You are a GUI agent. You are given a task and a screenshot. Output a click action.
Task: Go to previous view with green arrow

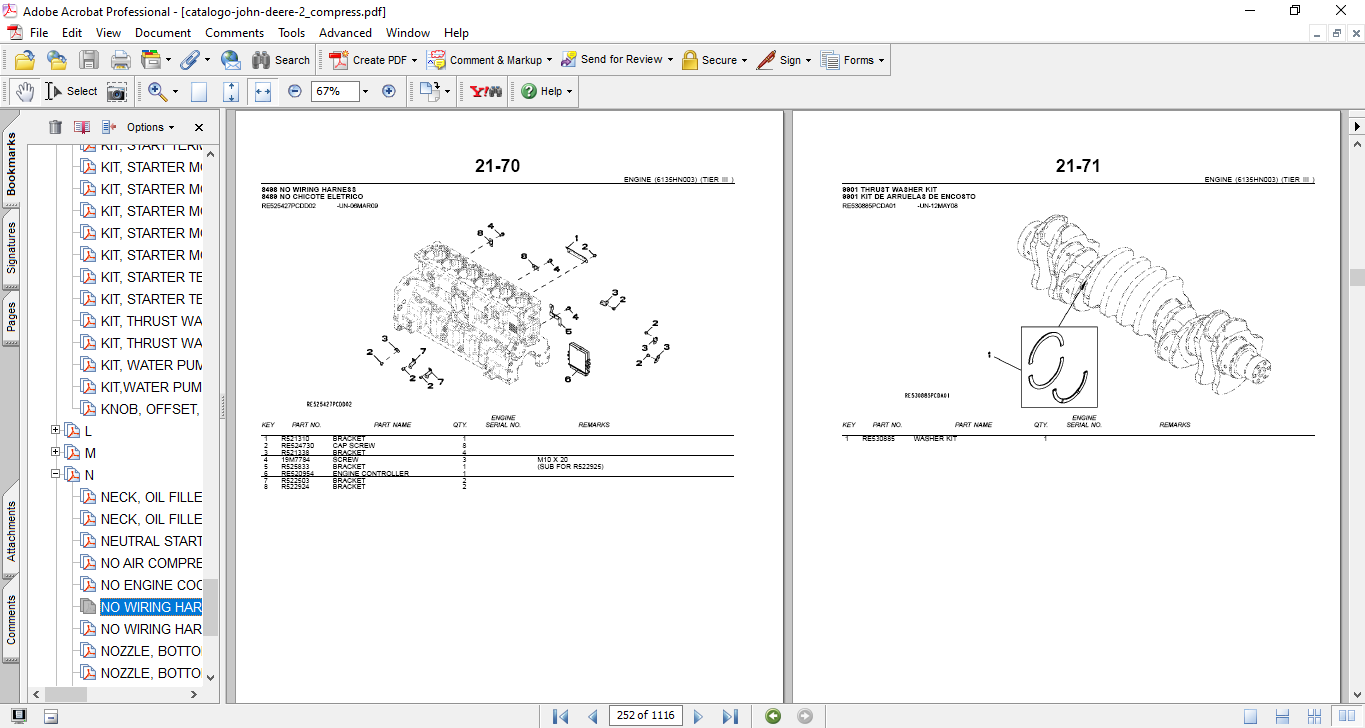772,716
